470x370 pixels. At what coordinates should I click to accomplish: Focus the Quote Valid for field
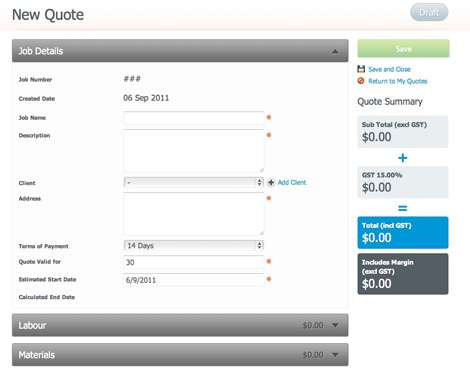click(194, 262)
